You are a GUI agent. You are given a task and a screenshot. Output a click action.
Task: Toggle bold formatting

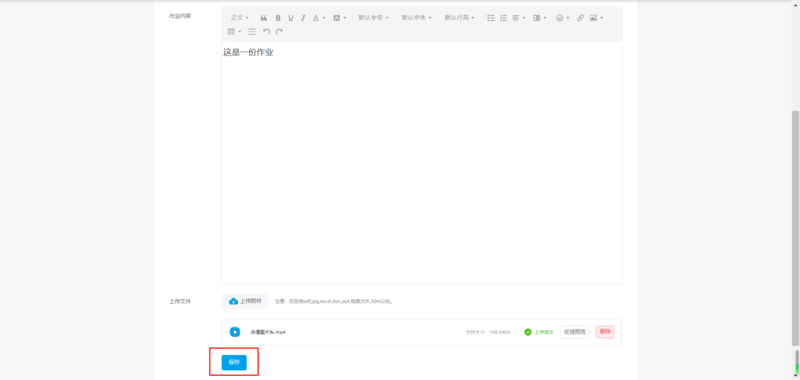pyautogui.click(x=278, y=18)
